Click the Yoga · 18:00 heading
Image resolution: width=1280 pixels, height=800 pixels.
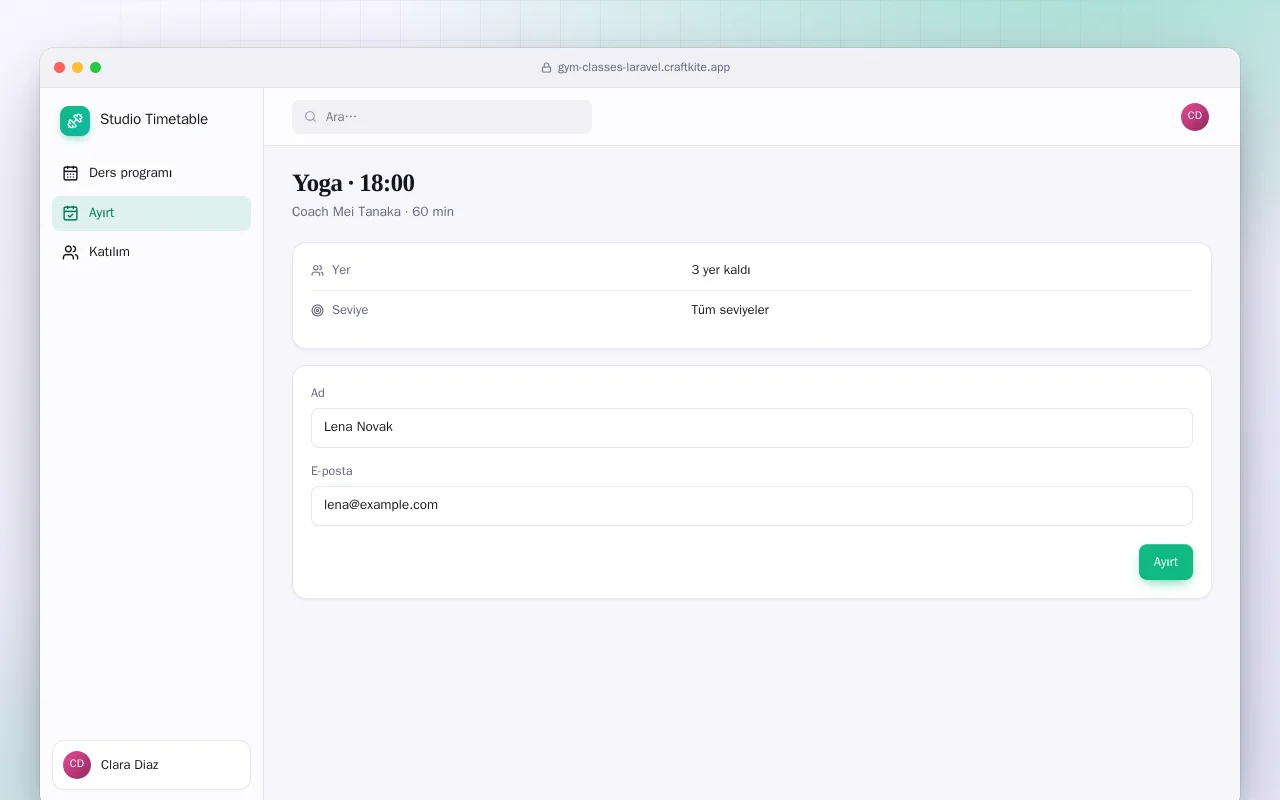(x=353, y=183)
